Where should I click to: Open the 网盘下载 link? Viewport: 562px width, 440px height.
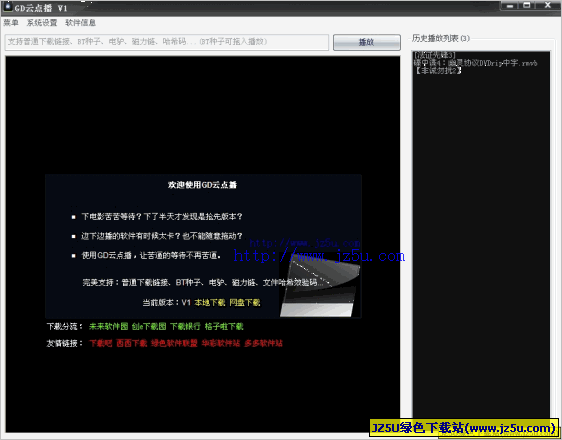245,302
